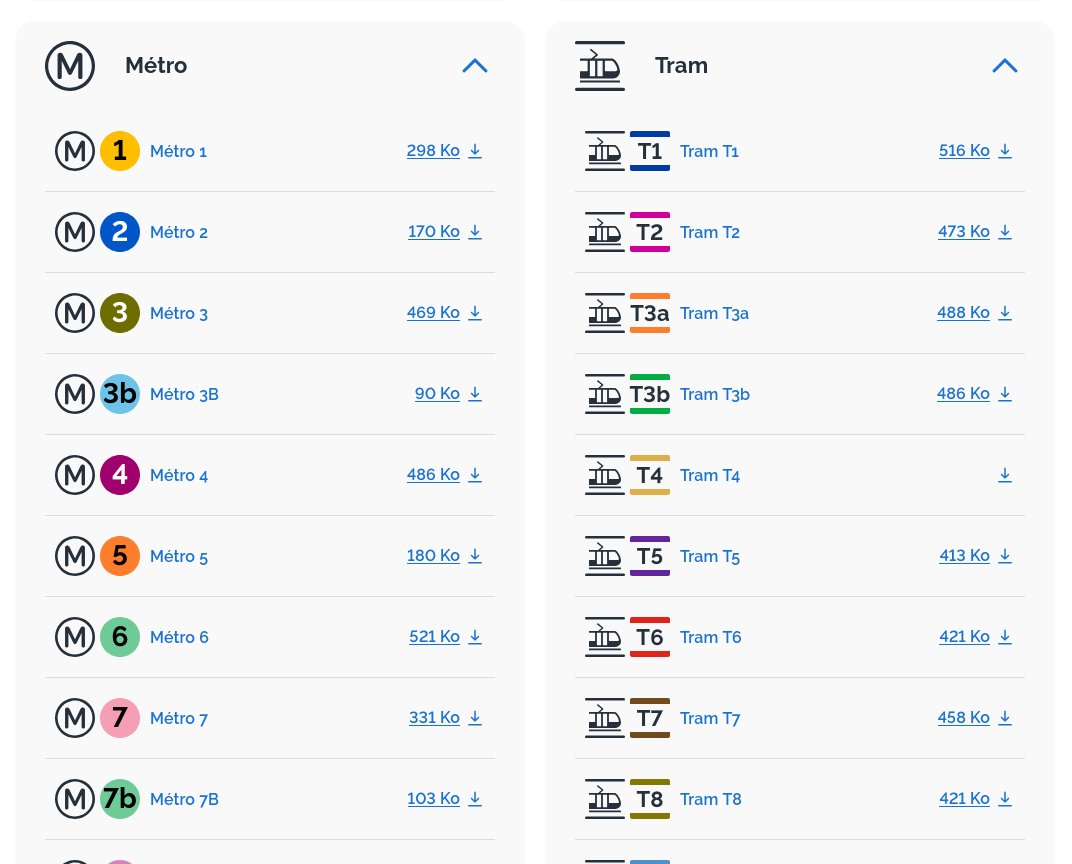Download the Métro 3 plan (469 Ko)
The image size is (1072, 864).
444,313
